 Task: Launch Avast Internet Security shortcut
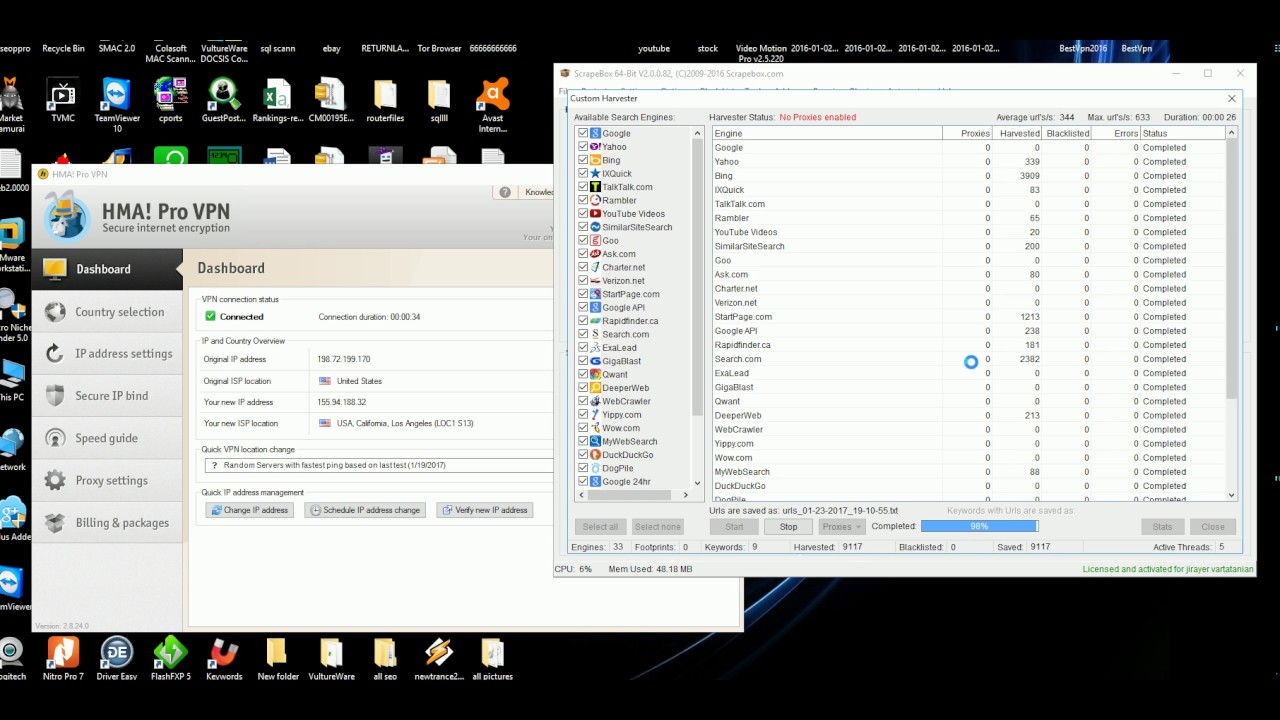coord(493,105)
